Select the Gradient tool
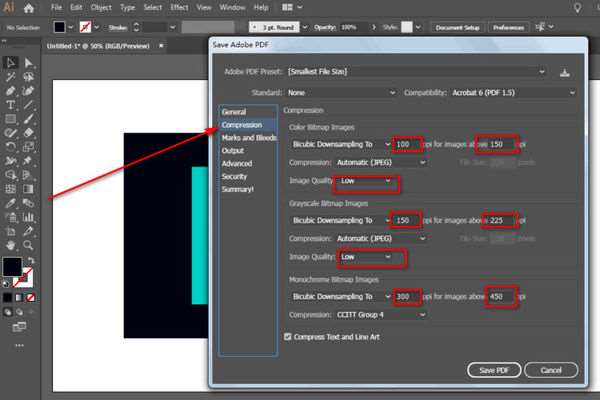This screenshot has width=600, height=400. [28, 189]
